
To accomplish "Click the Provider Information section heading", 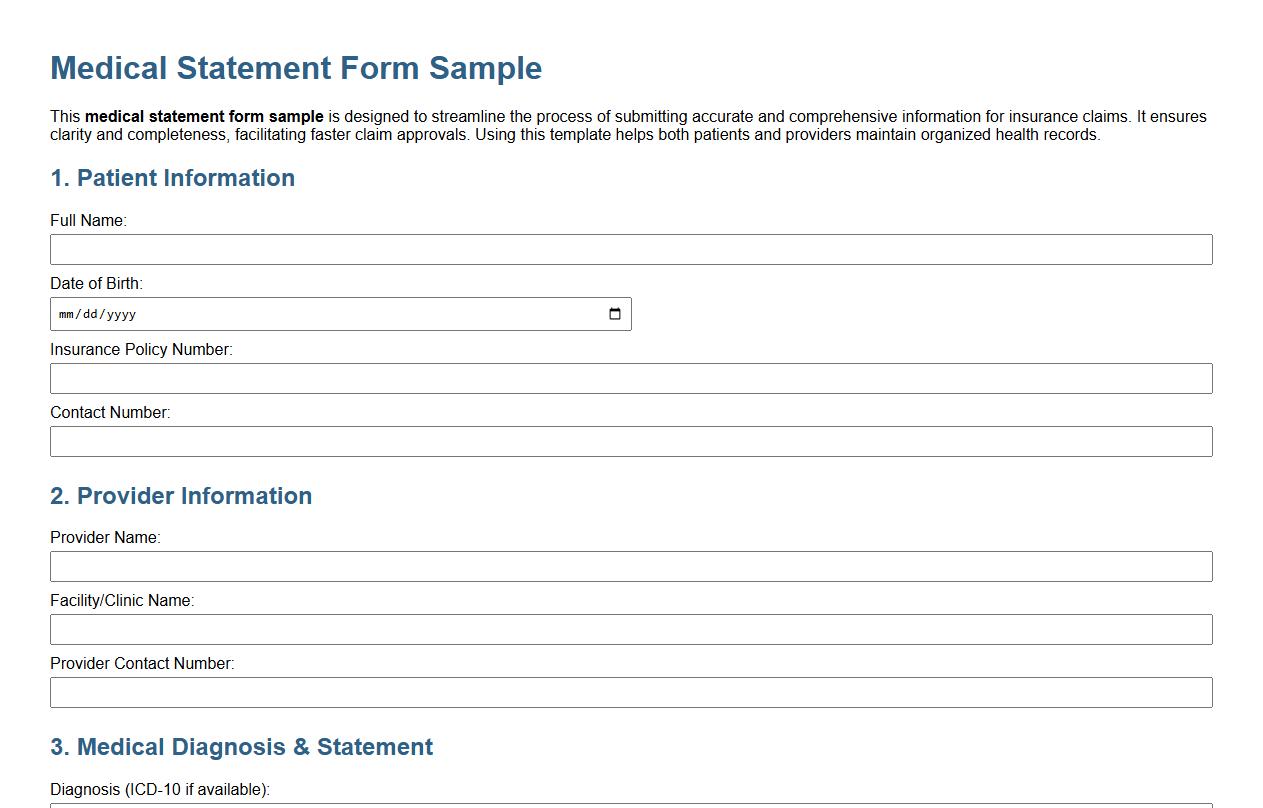I will coord(181,496).
